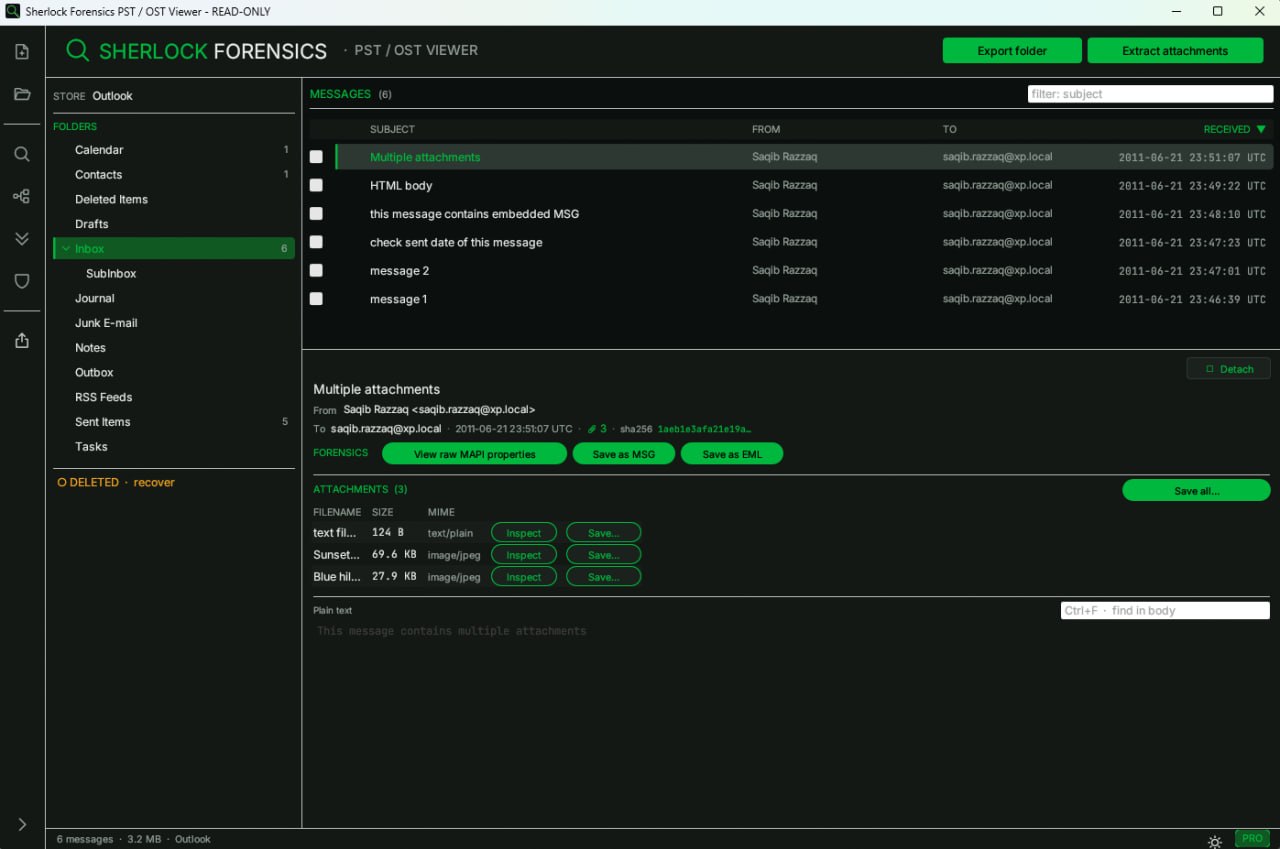
Task: Click the shield icon in sidebar
Action: click(x=22, y=281)
